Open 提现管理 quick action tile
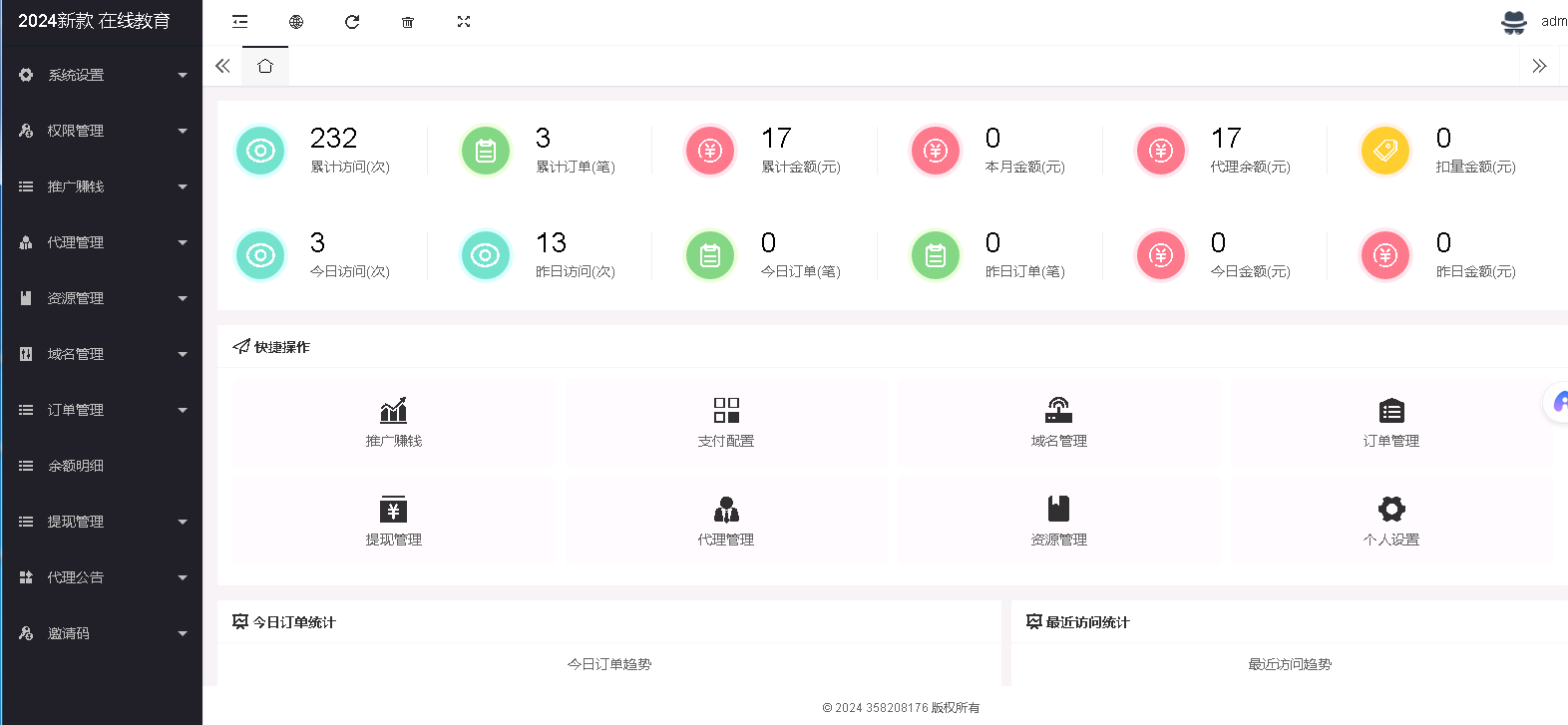 click(394, 521)
